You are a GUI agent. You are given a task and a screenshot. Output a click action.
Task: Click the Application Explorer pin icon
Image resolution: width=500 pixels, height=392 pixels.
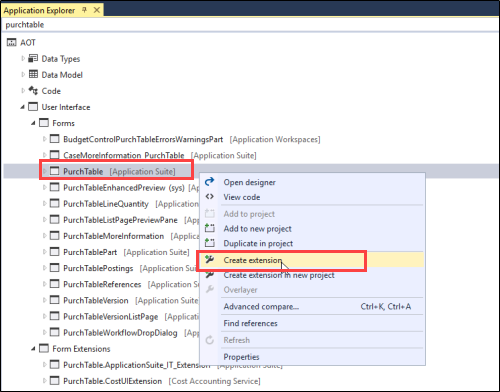(84, 10)
